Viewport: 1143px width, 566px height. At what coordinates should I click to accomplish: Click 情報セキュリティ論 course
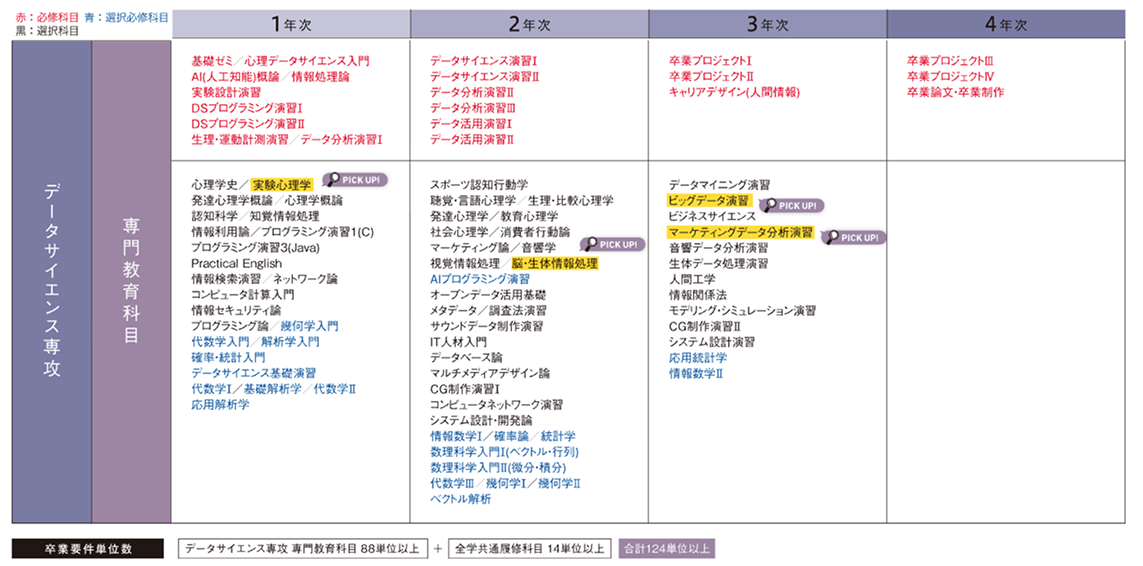236,310
